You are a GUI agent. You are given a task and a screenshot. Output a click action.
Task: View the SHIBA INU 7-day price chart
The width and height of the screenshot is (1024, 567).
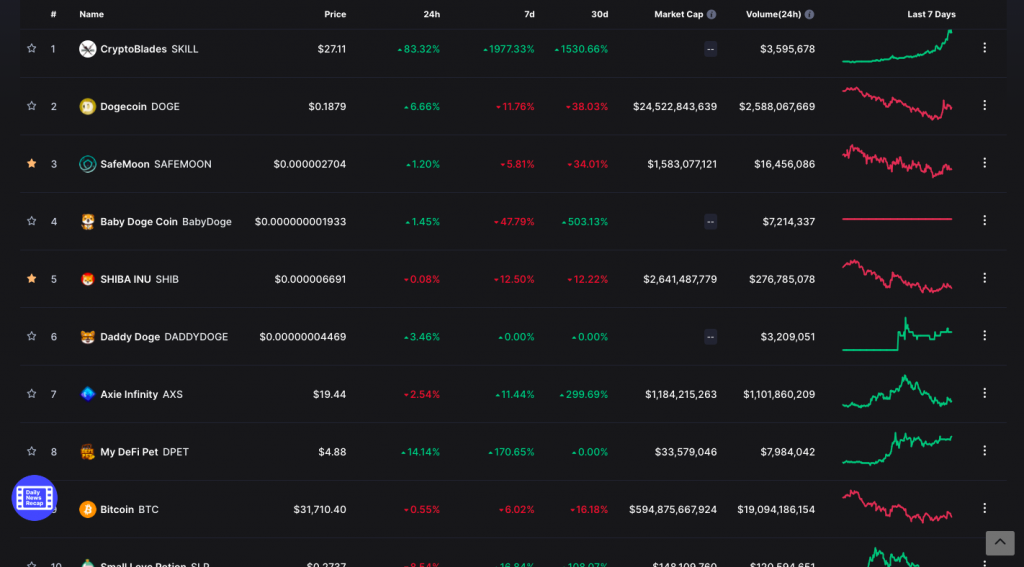click(897, 276)
